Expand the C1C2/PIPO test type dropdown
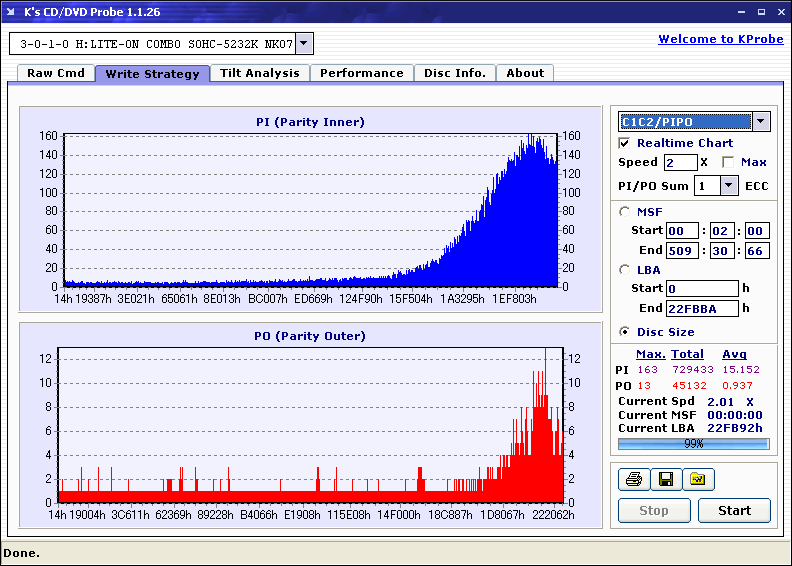 coord(761,121)
